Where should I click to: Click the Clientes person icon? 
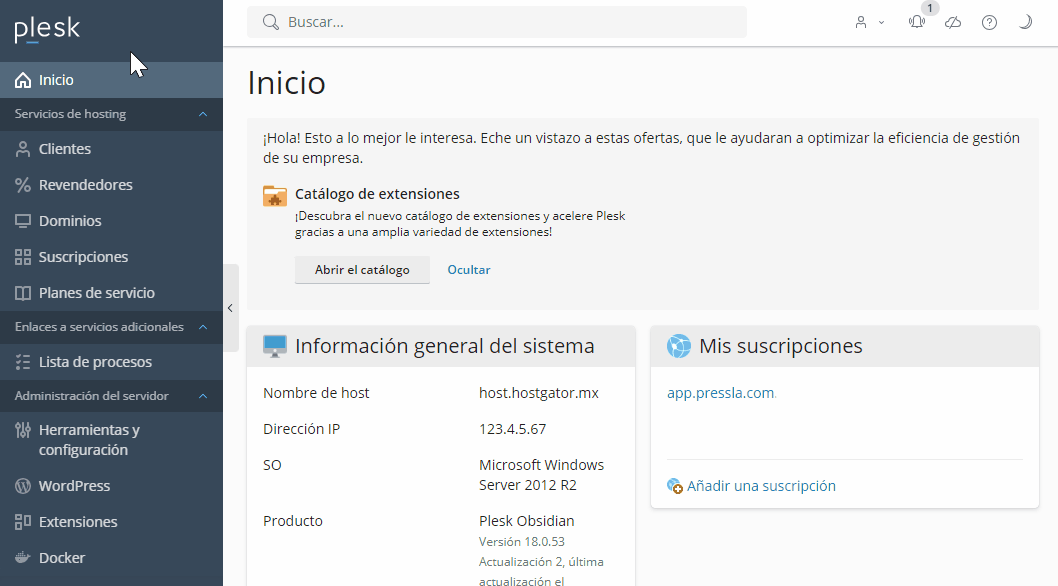click(23, 149)
